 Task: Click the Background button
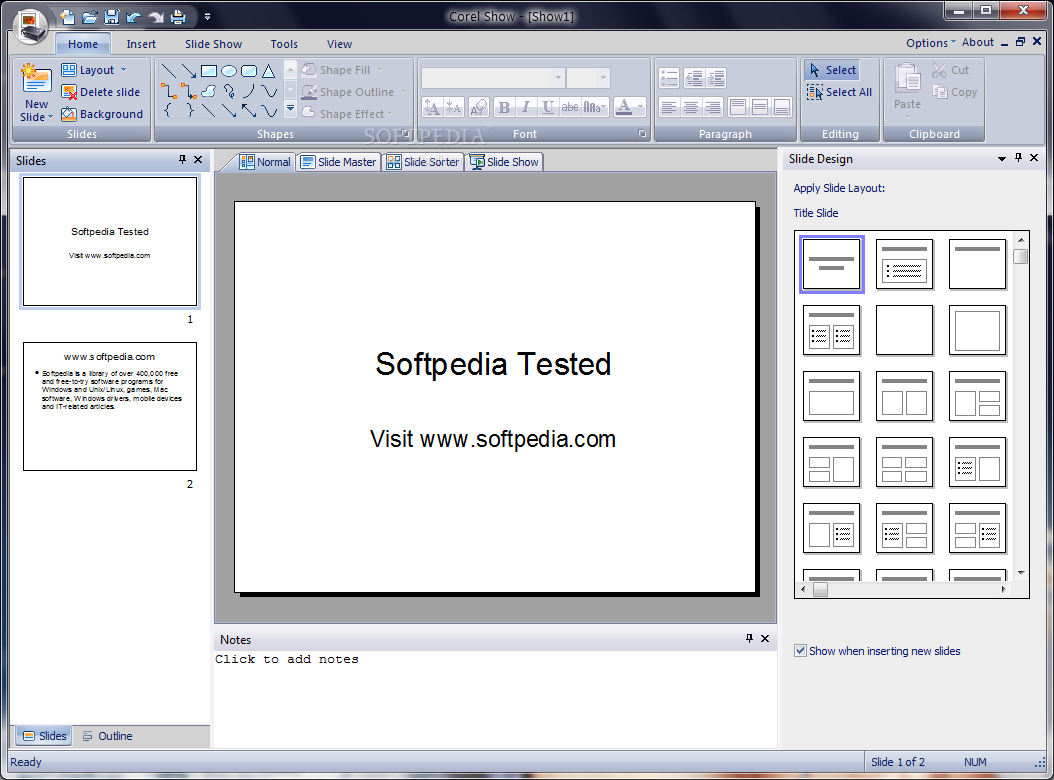[x=102, y=114]
